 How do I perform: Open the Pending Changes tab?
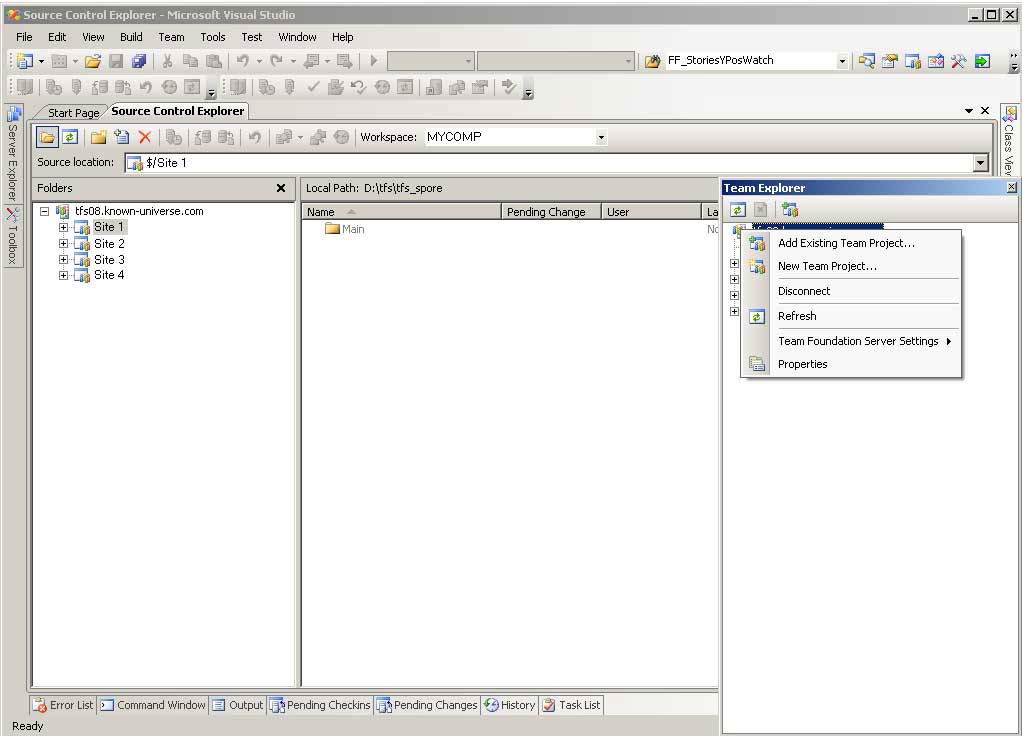point(428,705)
